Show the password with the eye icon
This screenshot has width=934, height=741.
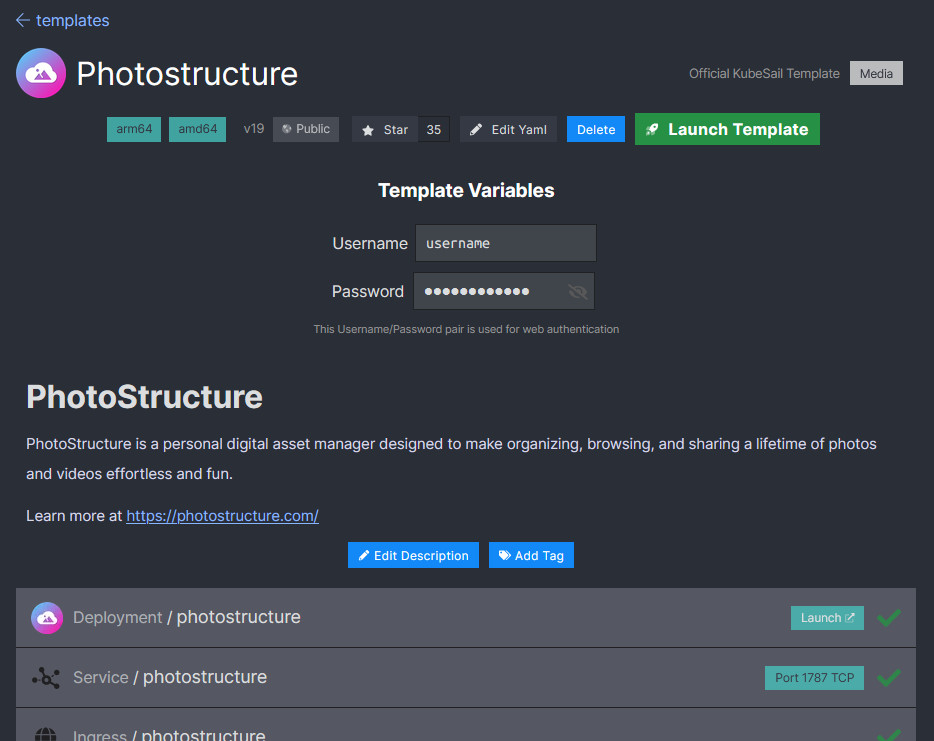(x=577, y=291)
